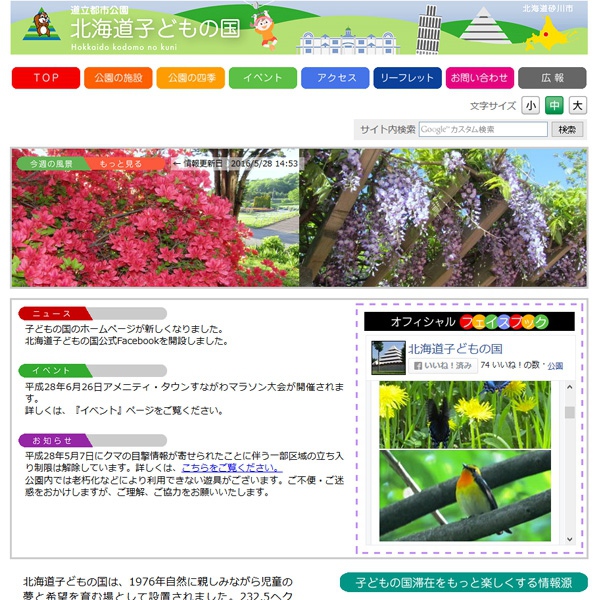Set text size to 小

pyautogui.click(x=530, y=106)
